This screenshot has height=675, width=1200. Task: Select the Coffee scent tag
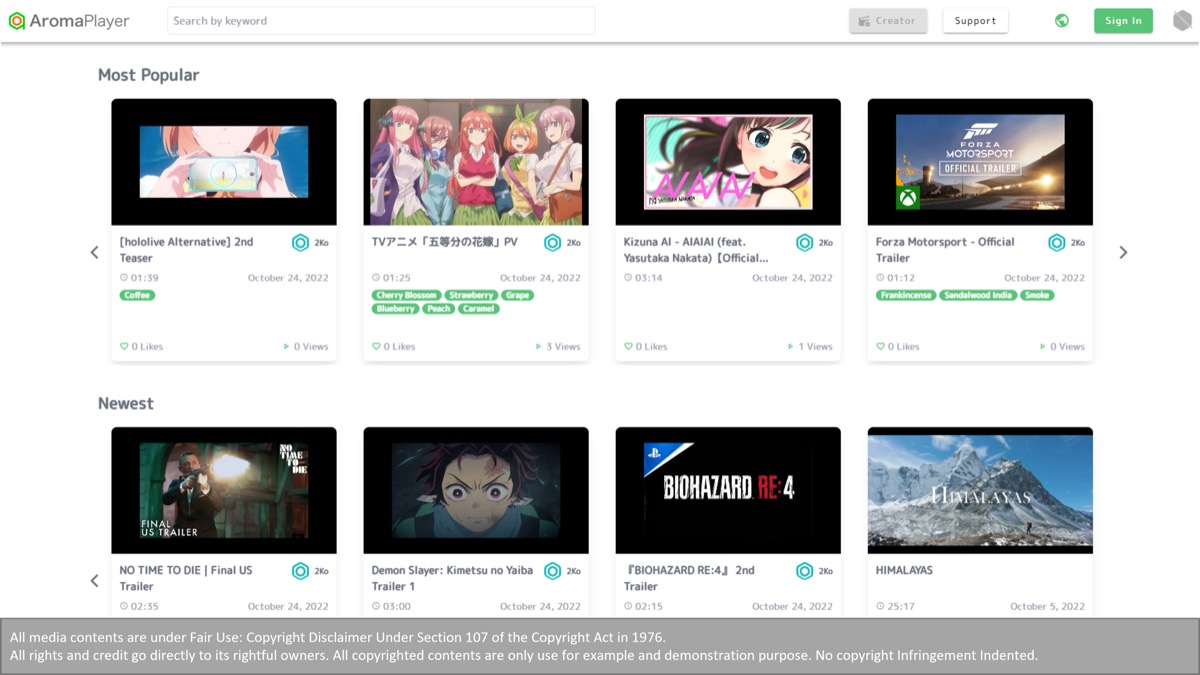(137, 295)
